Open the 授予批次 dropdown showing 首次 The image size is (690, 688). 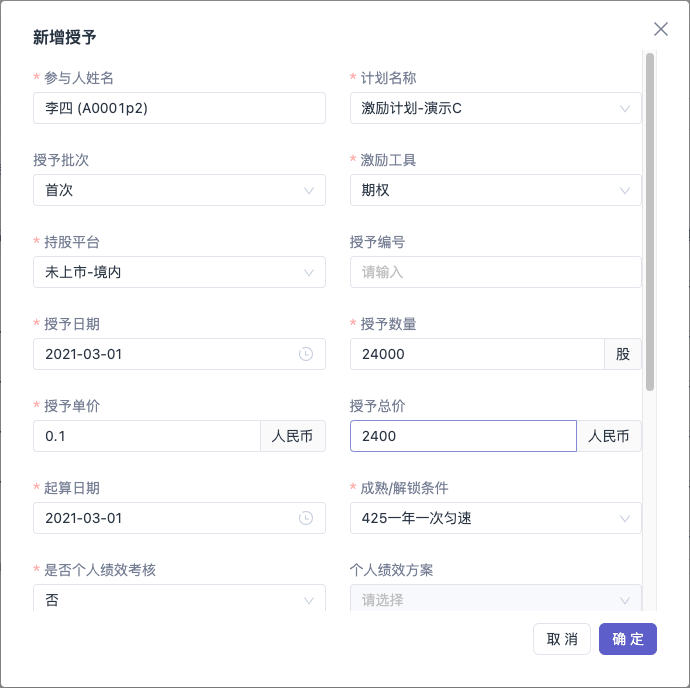(180, 190)
